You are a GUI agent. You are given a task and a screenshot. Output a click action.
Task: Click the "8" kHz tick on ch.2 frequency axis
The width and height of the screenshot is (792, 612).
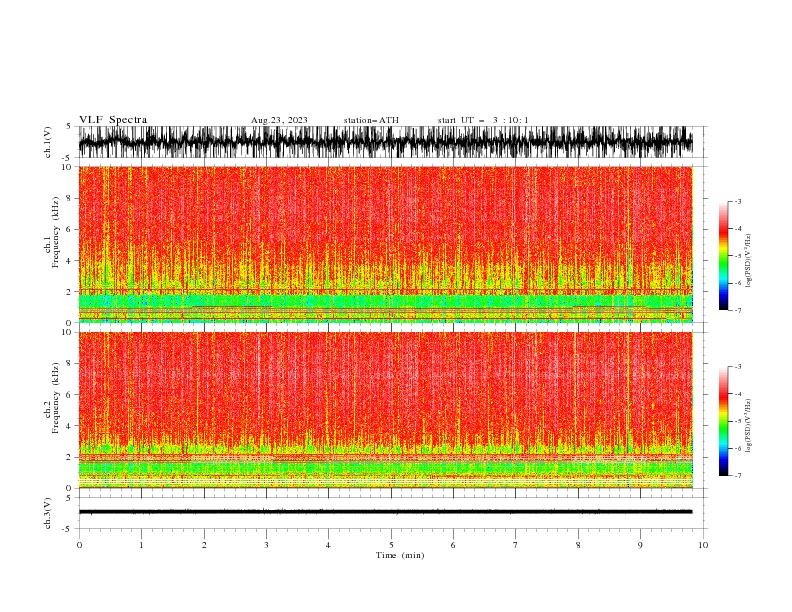coord(70,364)
